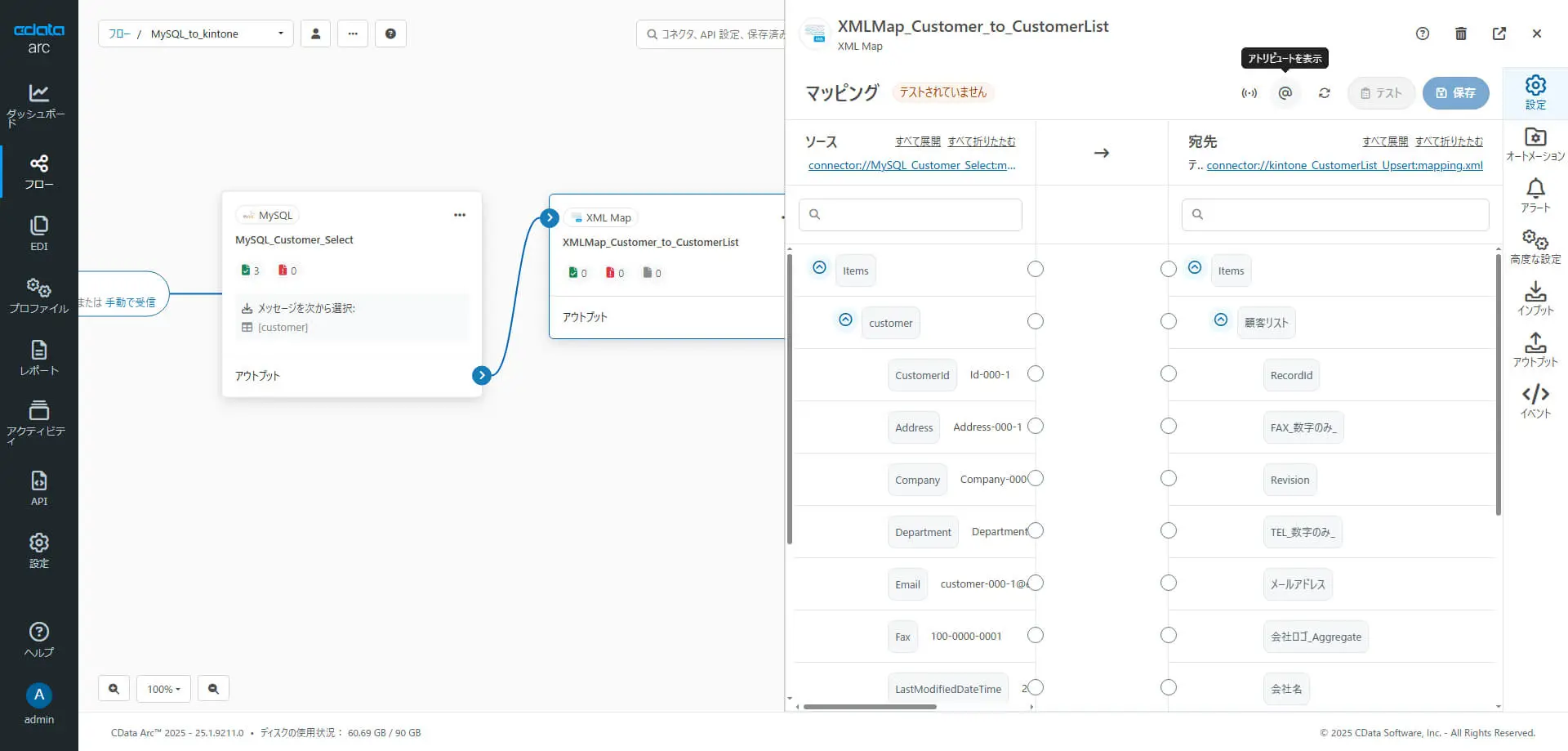The height and width of the screenshot is (751, 1568).
Task: Open the 100% zoom level dropdown
Action: 163,689
